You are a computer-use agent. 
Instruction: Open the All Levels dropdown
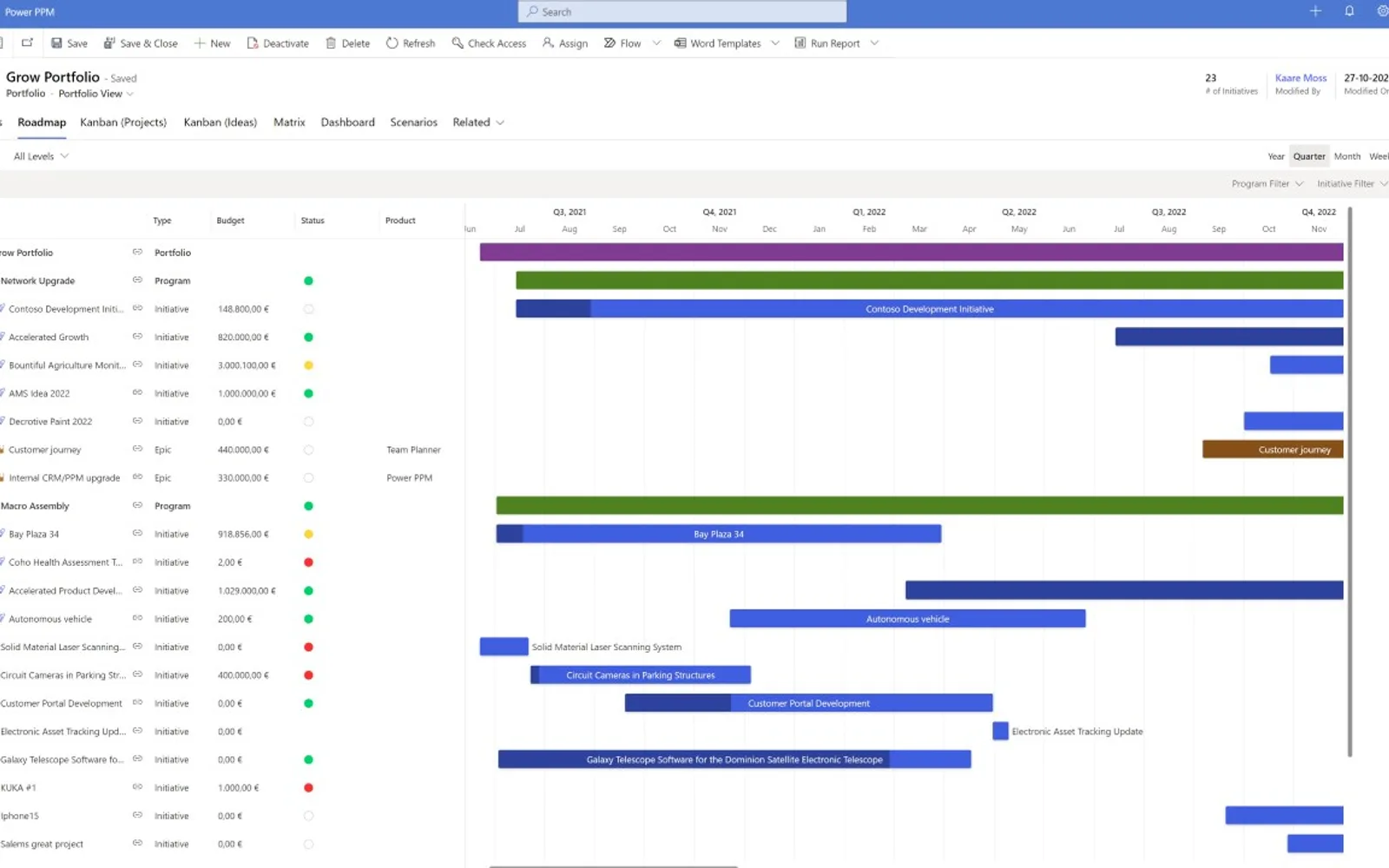point(41,156)
